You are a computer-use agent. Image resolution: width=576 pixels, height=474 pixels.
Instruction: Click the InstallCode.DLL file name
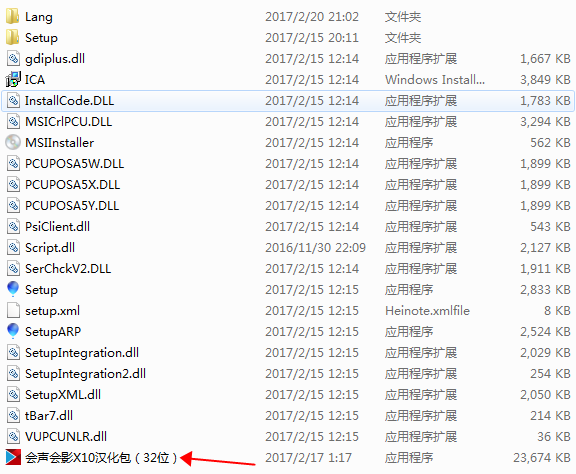69,101
